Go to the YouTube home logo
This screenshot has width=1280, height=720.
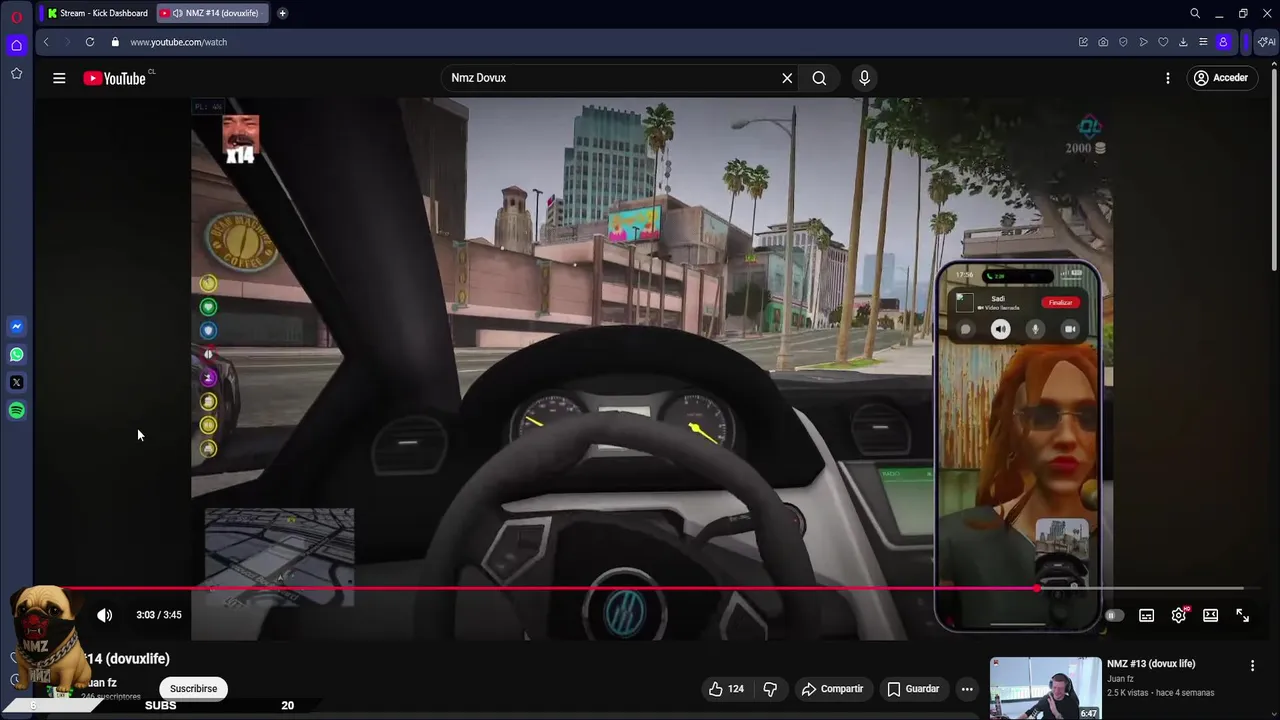coord(115,78)
